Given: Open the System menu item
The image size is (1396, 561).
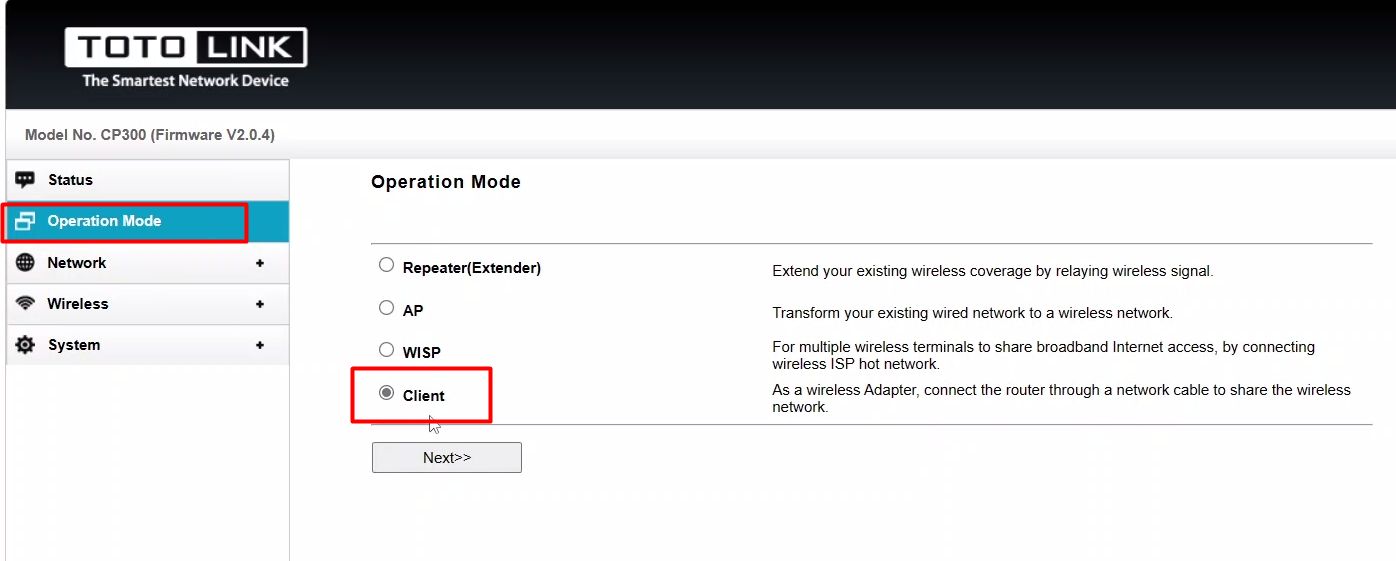Looking at the screenshot, I should 147,345.
